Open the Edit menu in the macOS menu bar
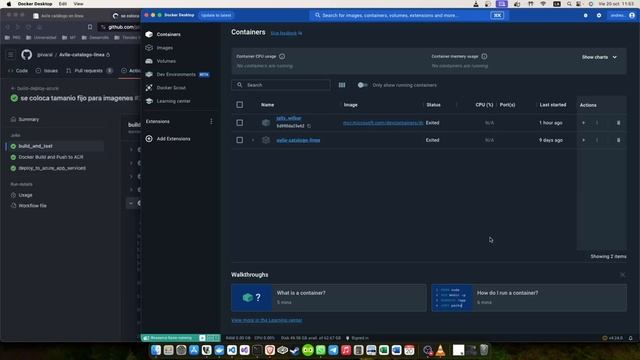This screenshot has width=640, height=360. 62,4
